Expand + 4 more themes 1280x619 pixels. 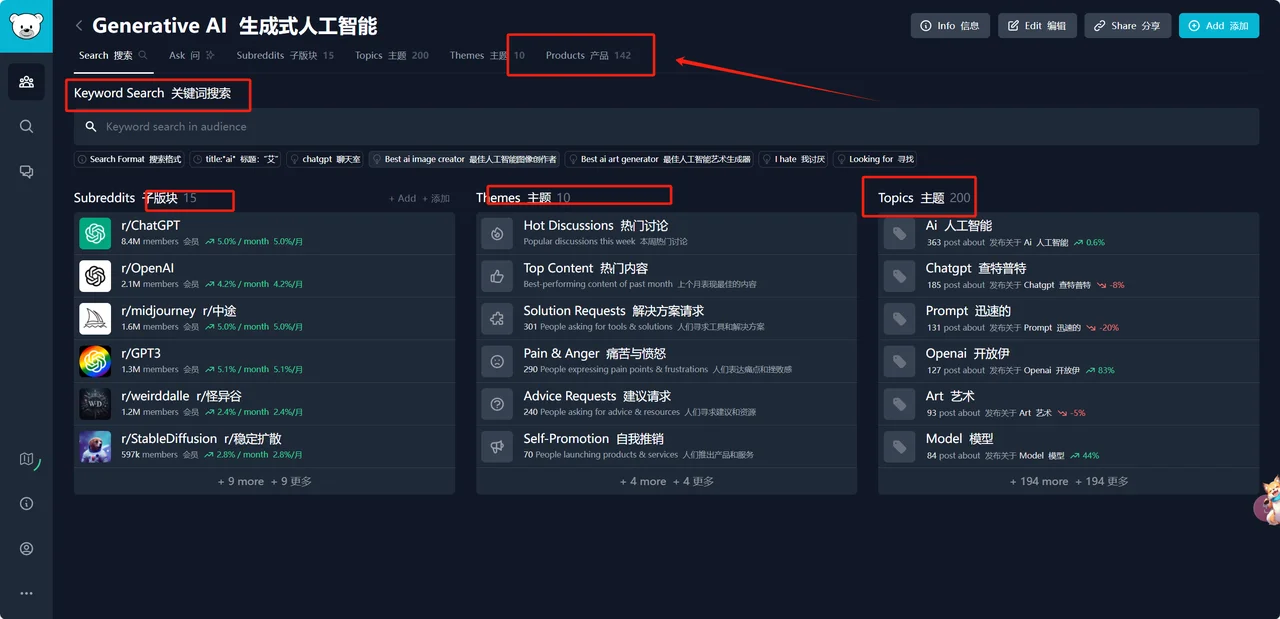pyautogui.click(x=666, y=481)
